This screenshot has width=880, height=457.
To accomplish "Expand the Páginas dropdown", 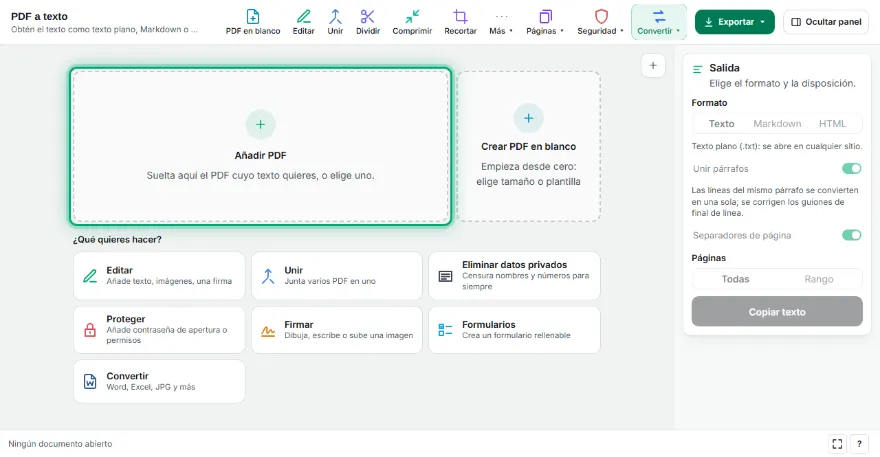I will [545, 22].
